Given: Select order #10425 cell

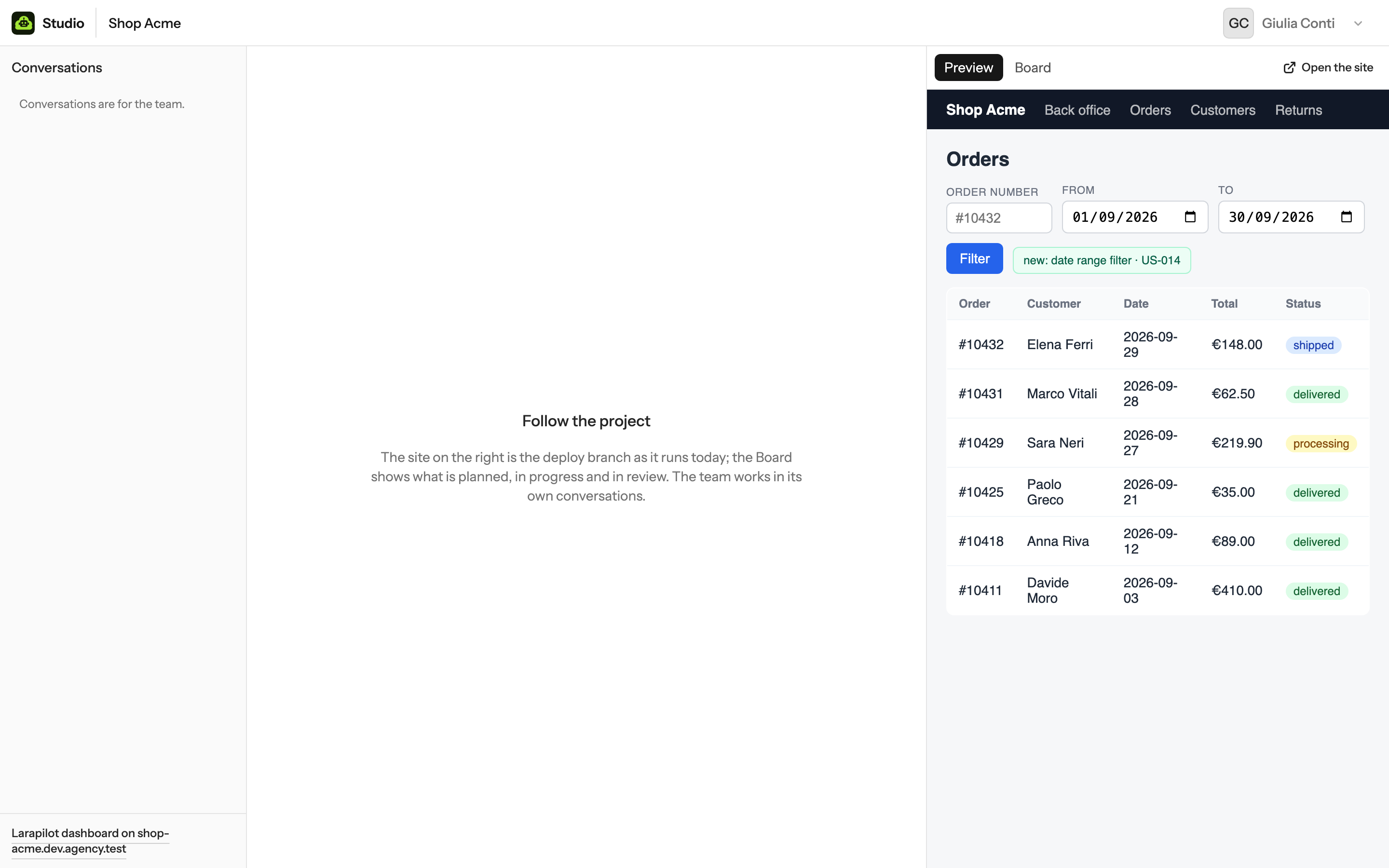Looking at the screenshot, I should [981, 492].
